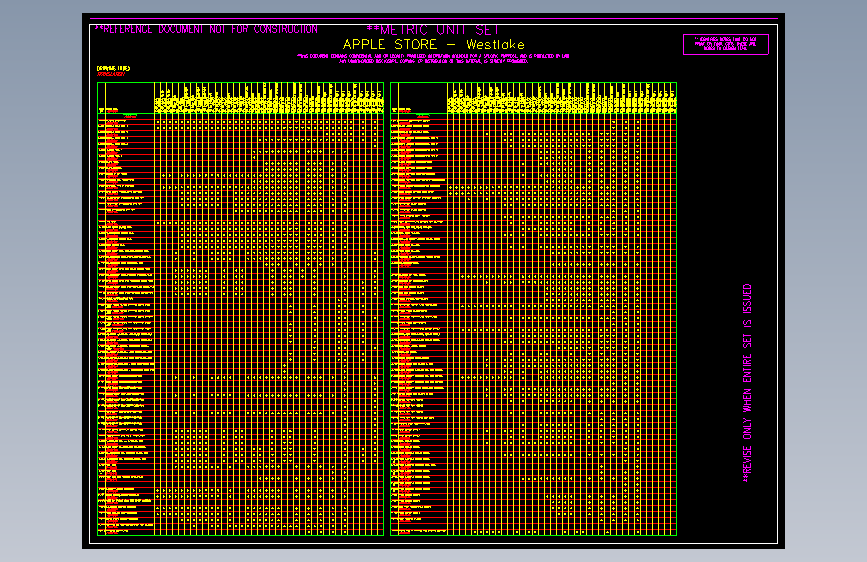
Task: Click the right schedule table's yellow column headers
Action: [x=562, y=98]
